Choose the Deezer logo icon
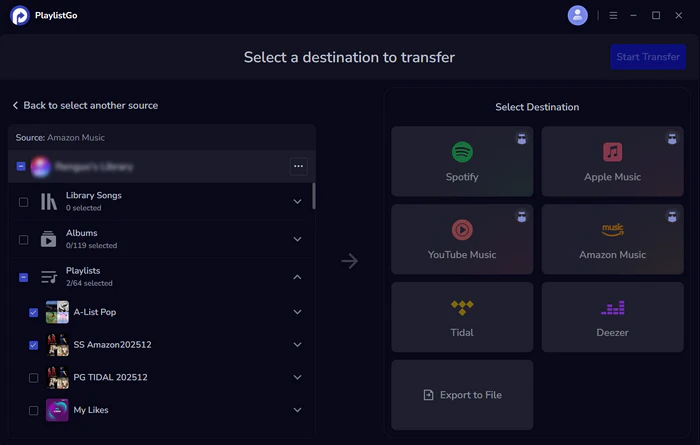 612,308
